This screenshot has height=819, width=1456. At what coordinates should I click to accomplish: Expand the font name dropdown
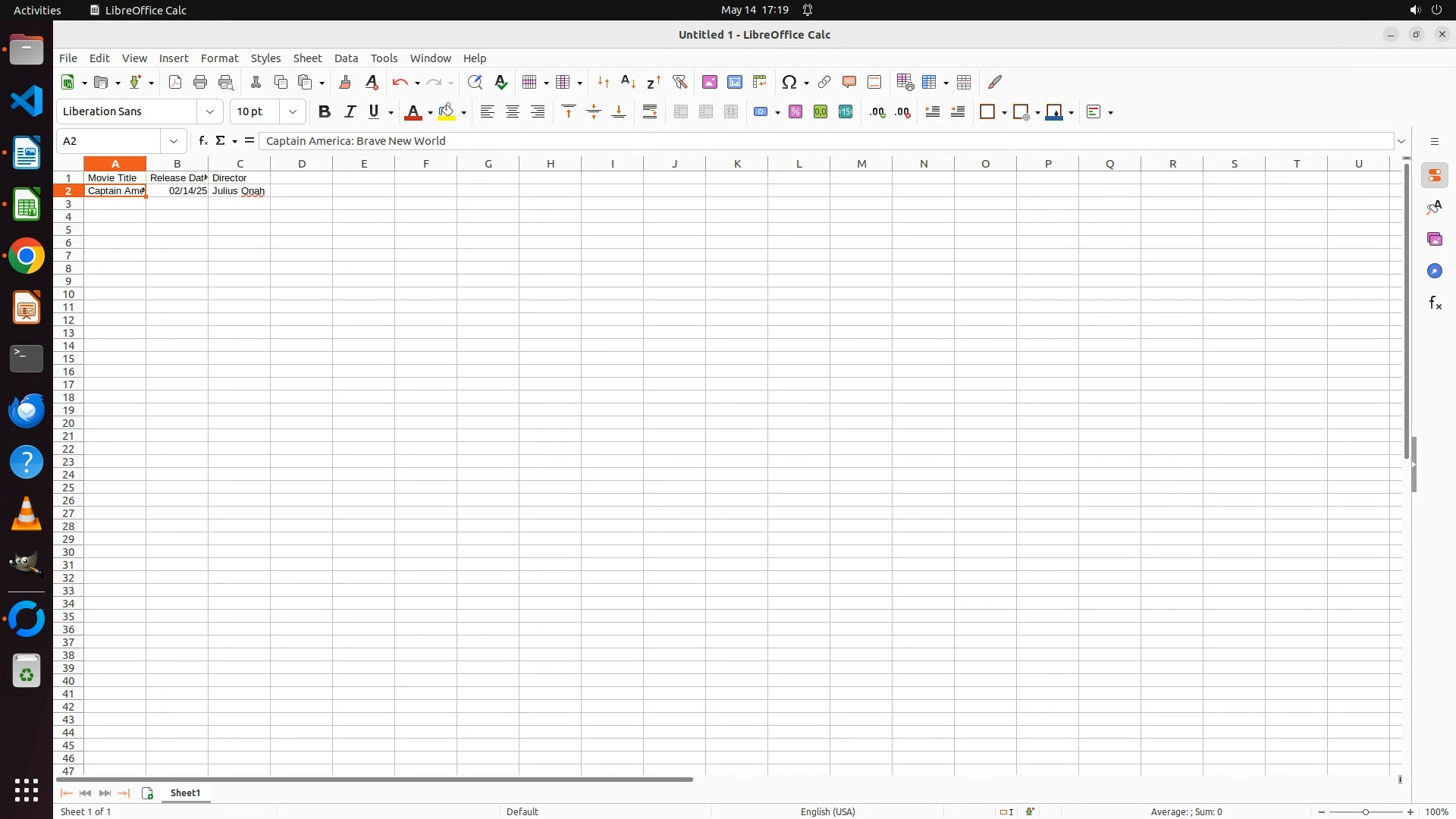[x=210, y=112]
